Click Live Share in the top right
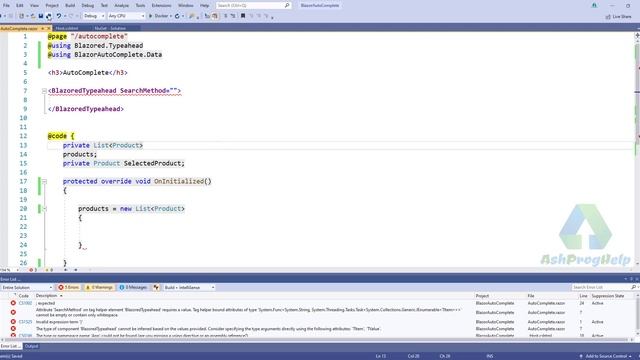 [618, 17]
